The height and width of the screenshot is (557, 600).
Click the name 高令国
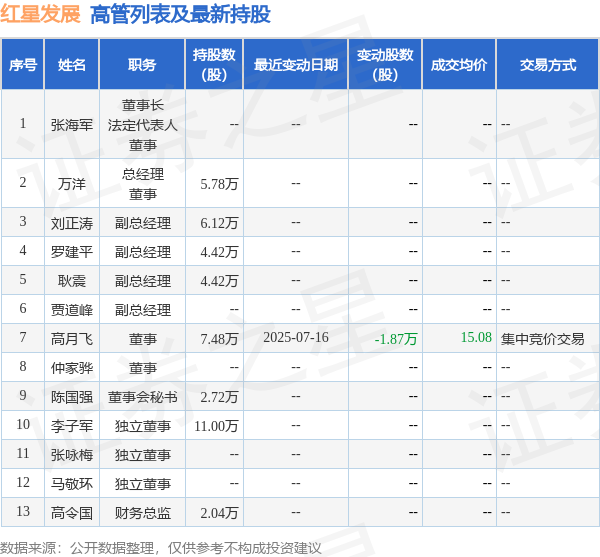coord(72,513)
